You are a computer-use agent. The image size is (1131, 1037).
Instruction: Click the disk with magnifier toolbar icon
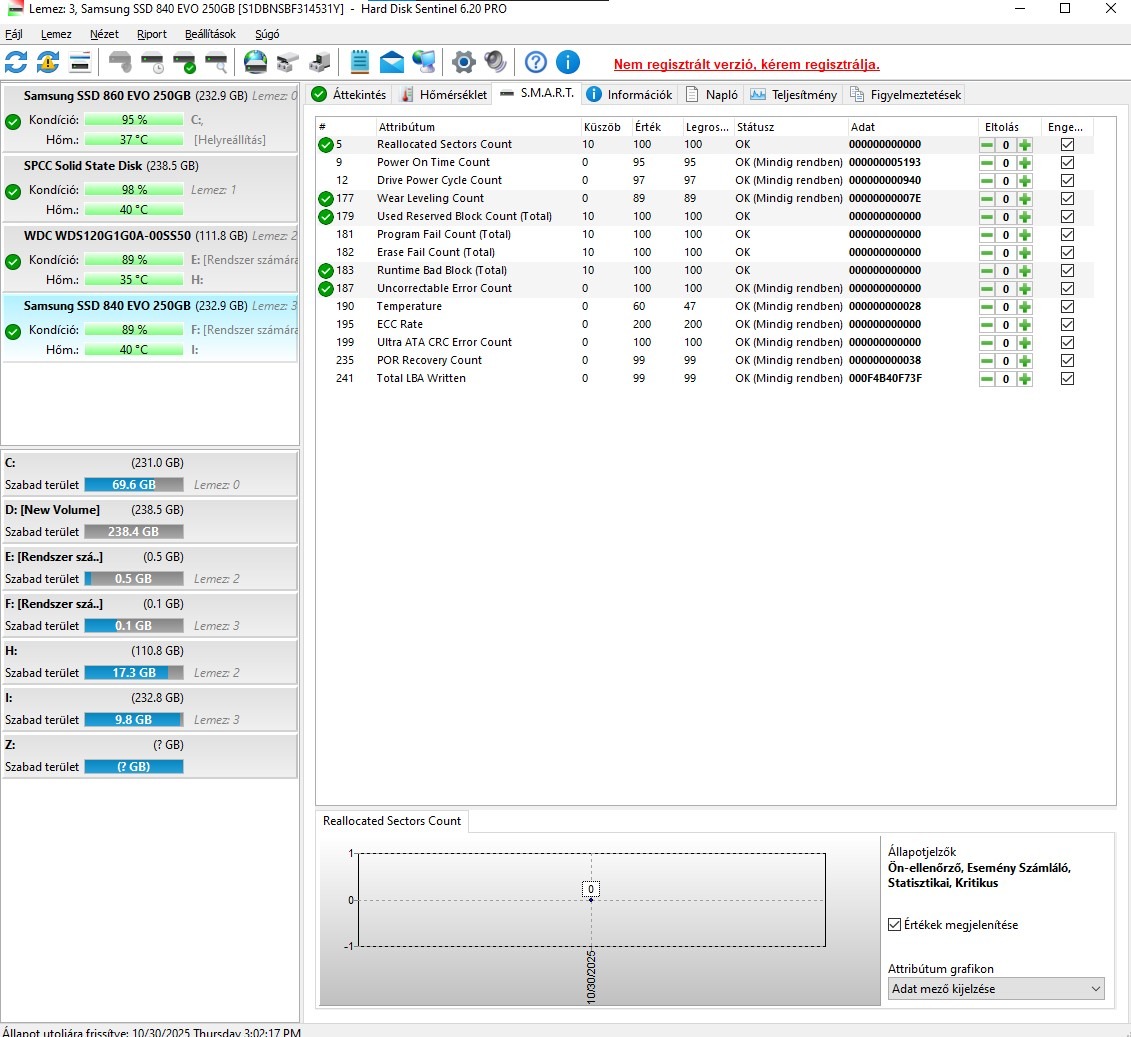[x=216, y=62]
